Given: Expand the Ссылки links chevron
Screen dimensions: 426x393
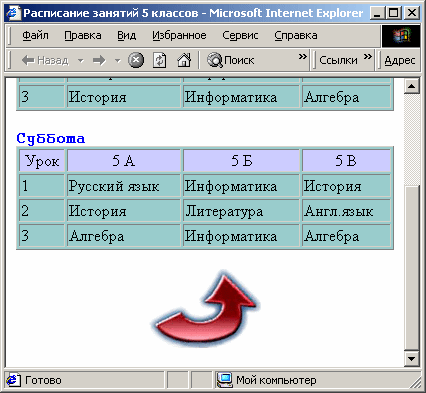Looking at the screenshot, I should (367, 56).
